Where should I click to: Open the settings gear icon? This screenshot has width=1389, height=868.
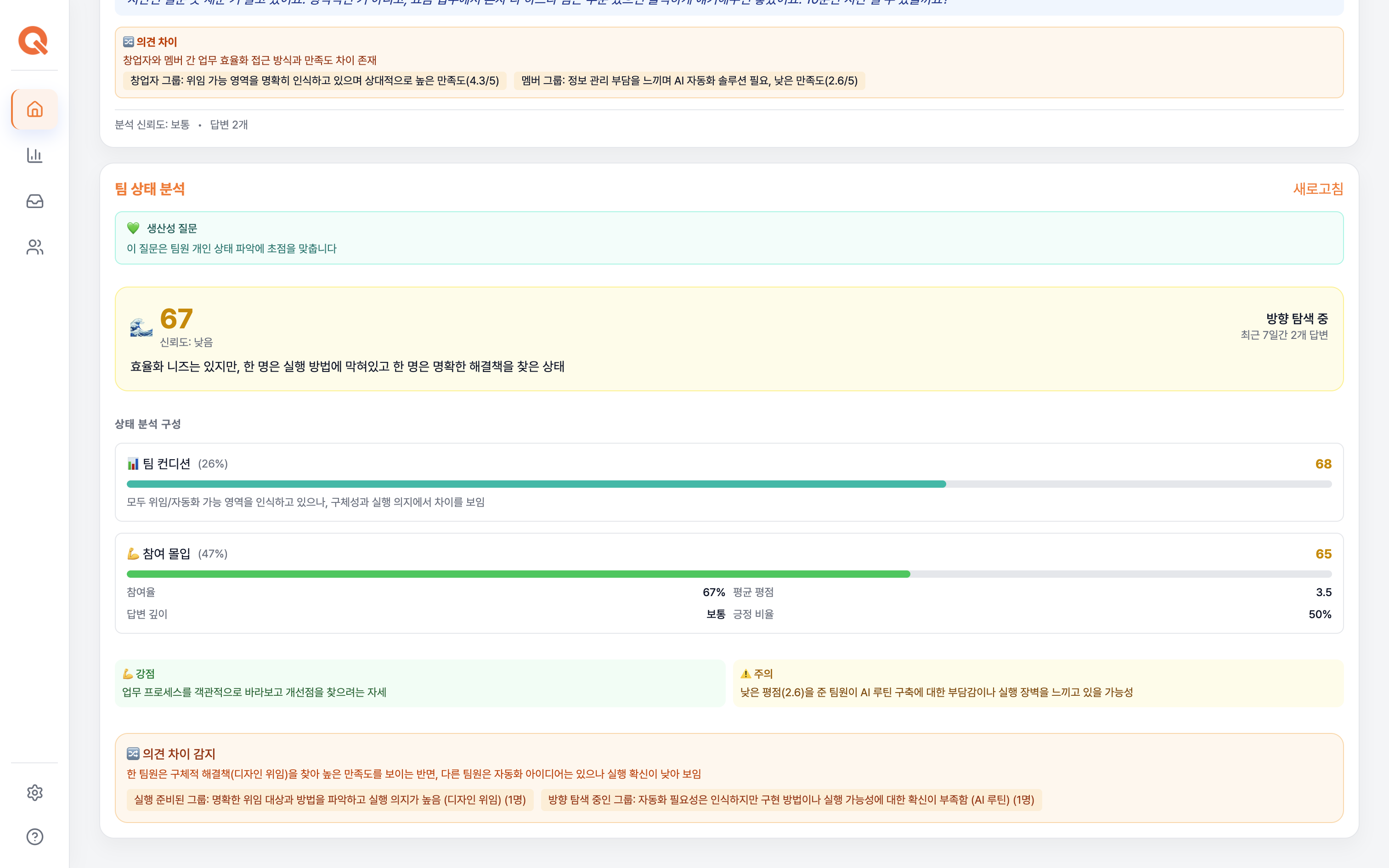[x=34, y=792]
